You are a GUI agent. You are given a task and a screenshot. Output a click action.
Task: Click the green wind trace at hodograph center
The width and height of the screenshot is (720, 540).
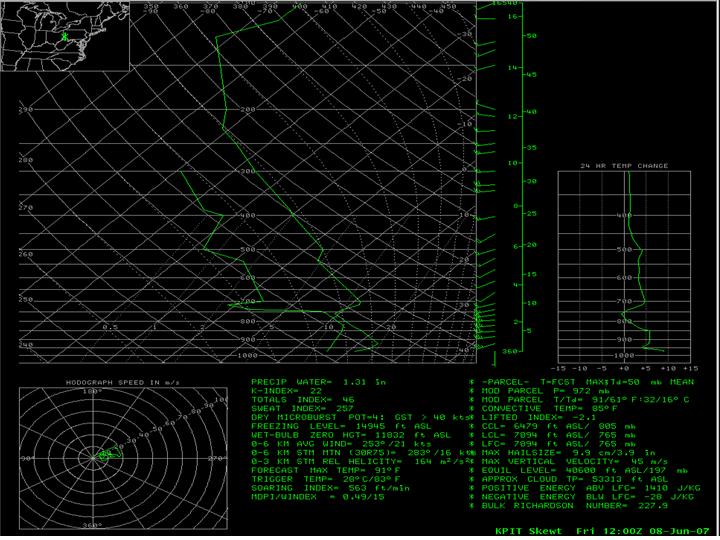(x=109, y=453)
